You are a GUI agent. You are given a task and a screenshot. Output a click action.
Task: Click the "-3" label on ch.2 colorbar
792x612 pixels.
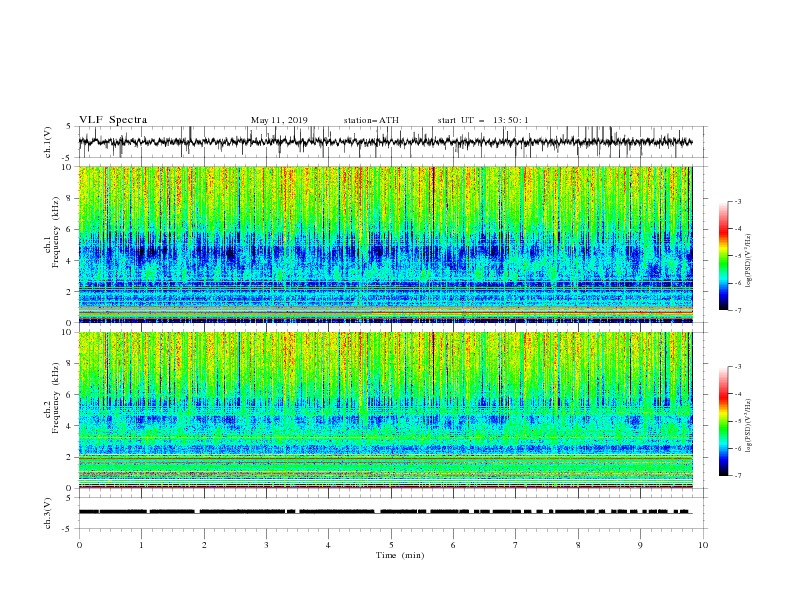pos(737,367)
